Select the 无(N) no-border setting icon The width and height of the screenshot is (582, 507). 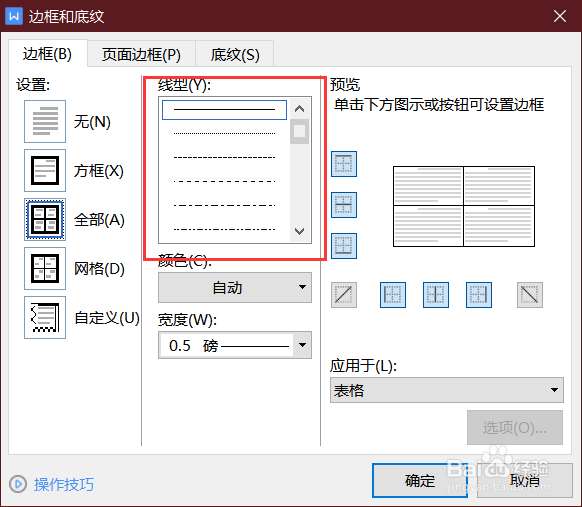[x=45, y=121]
